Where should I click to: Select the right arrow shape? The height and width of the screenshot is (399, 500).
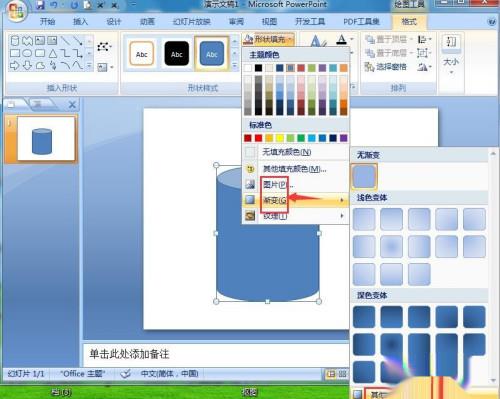(15, 65)
